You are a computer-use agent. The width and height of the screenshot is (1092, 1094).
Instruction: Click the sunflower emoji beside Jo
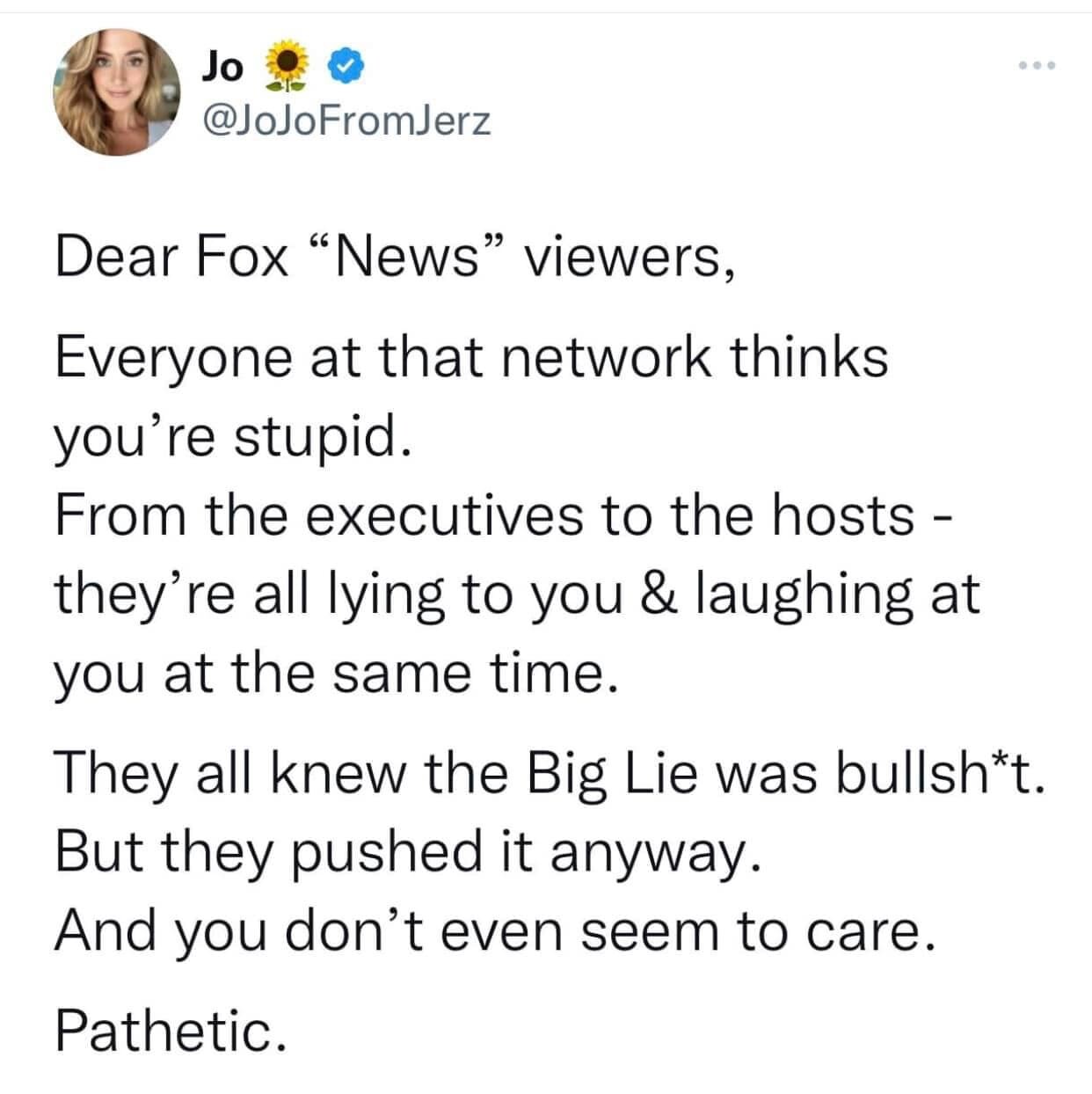point(288,67)
